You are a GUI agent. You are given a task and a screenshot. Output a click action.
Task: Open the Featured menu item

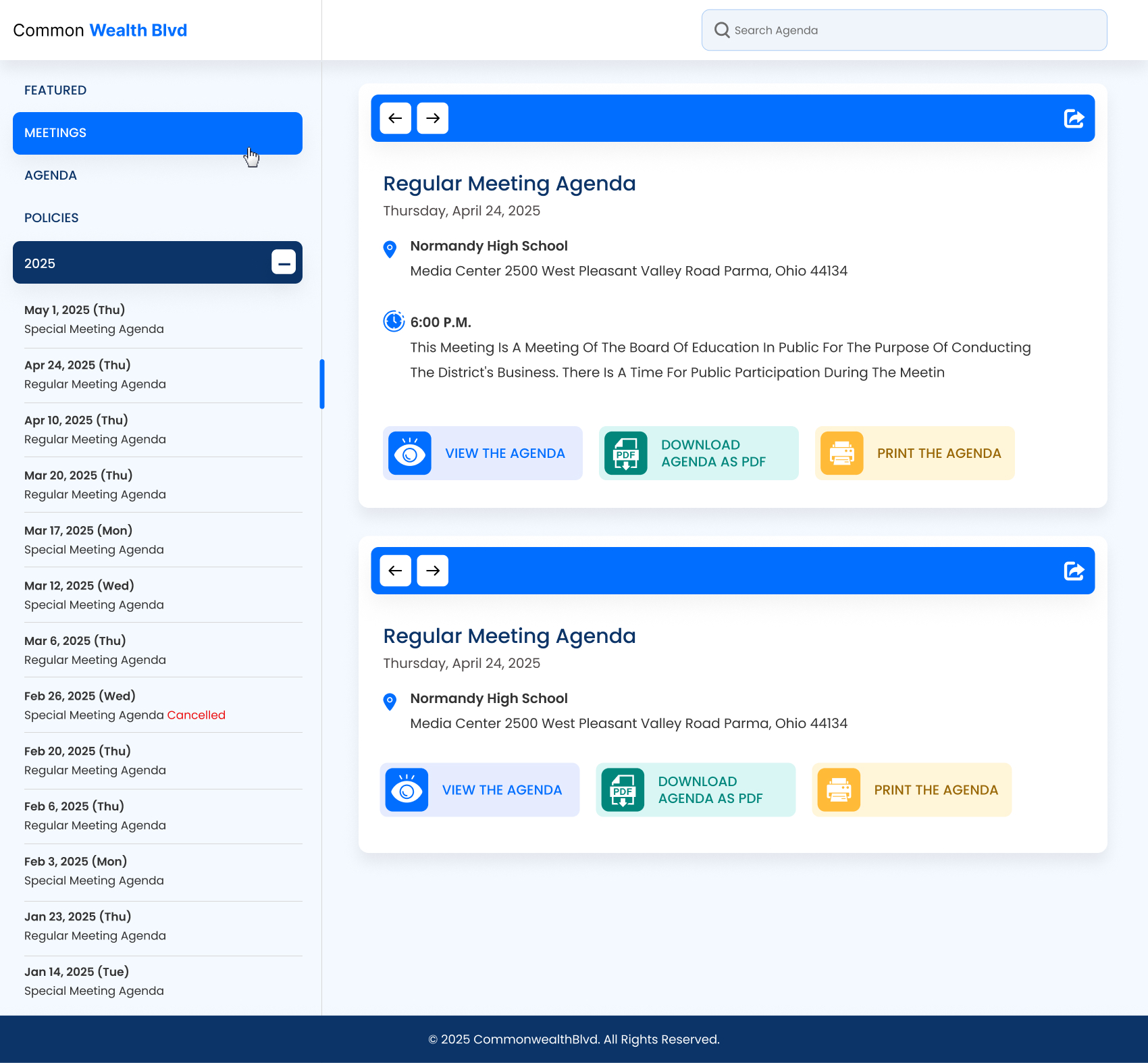55,90
